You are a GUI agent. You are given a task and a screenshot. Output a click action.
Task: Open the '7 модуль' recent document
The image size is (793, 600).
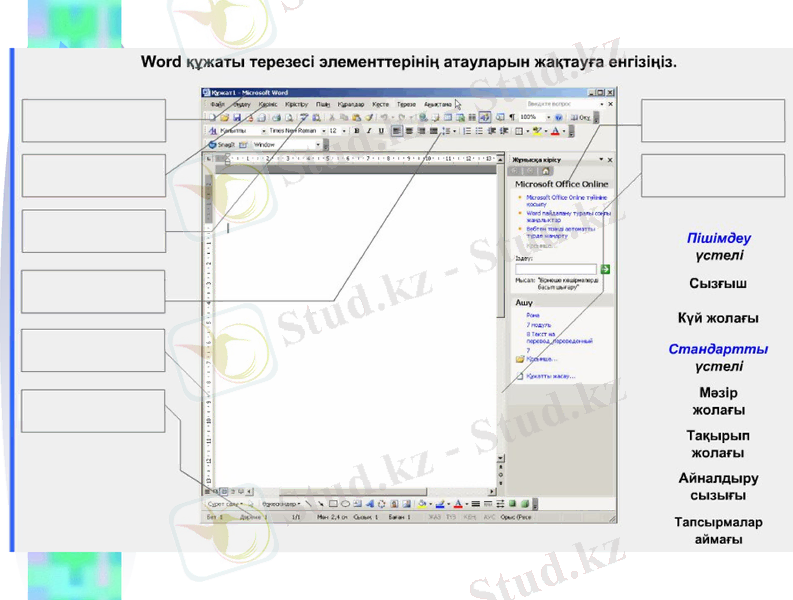(x=538, y=325)
